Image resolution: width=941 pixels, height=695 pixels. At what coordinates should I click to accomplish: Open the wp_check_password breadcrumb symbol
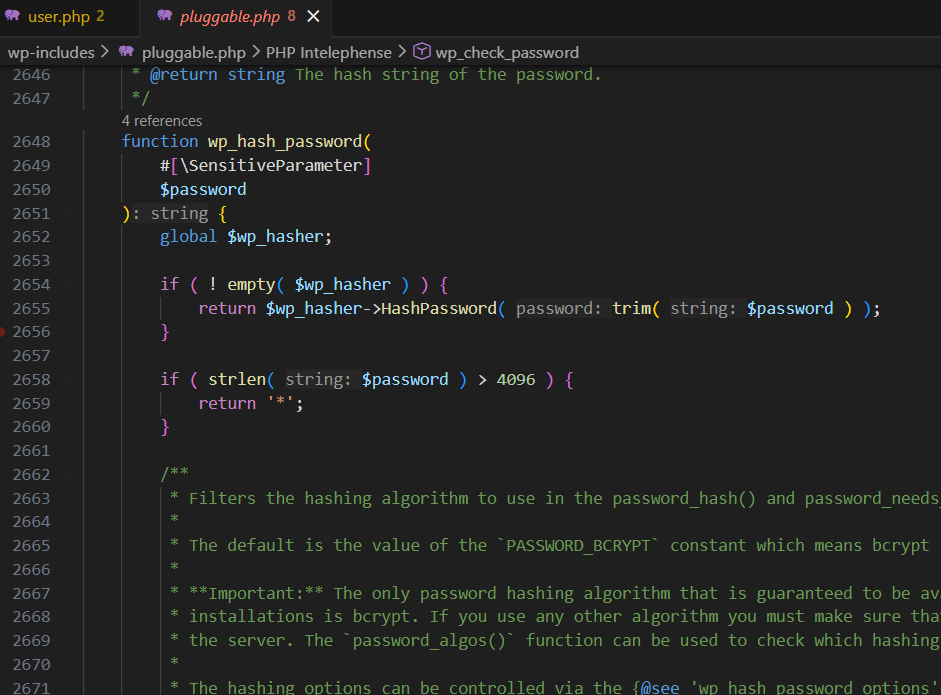507,52
